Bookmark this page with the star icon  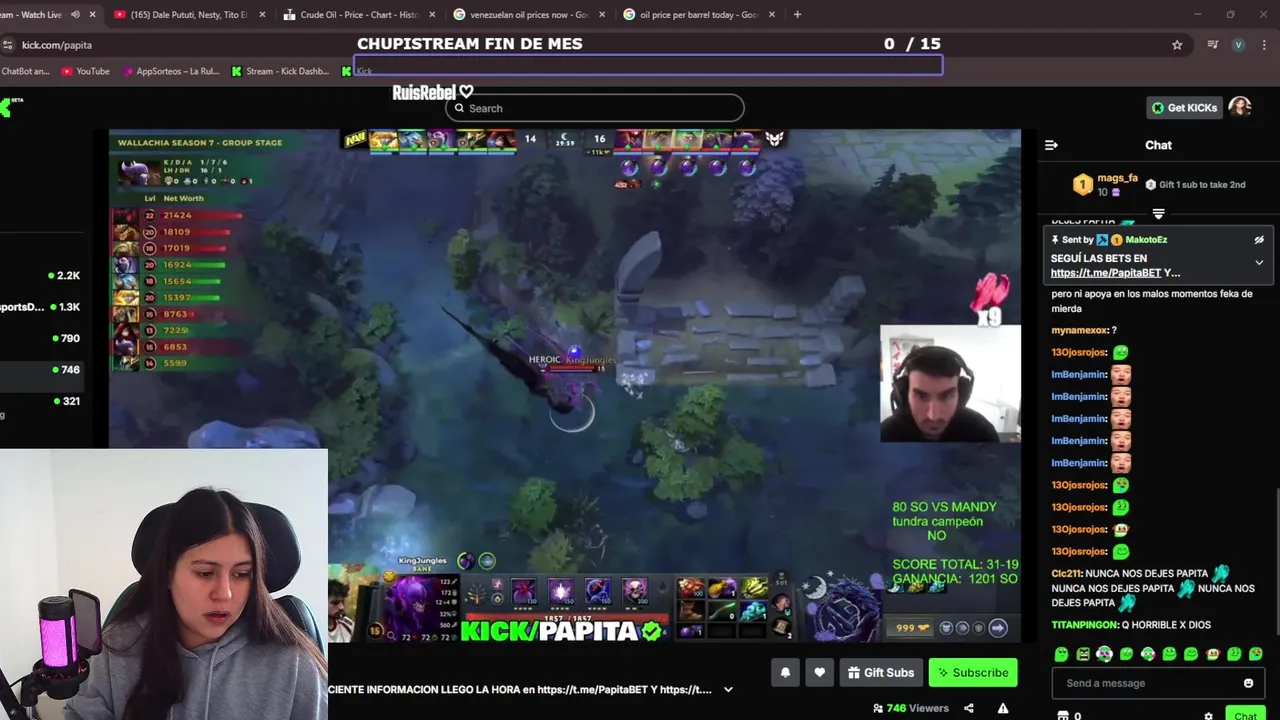click(x=1177, y=45)
